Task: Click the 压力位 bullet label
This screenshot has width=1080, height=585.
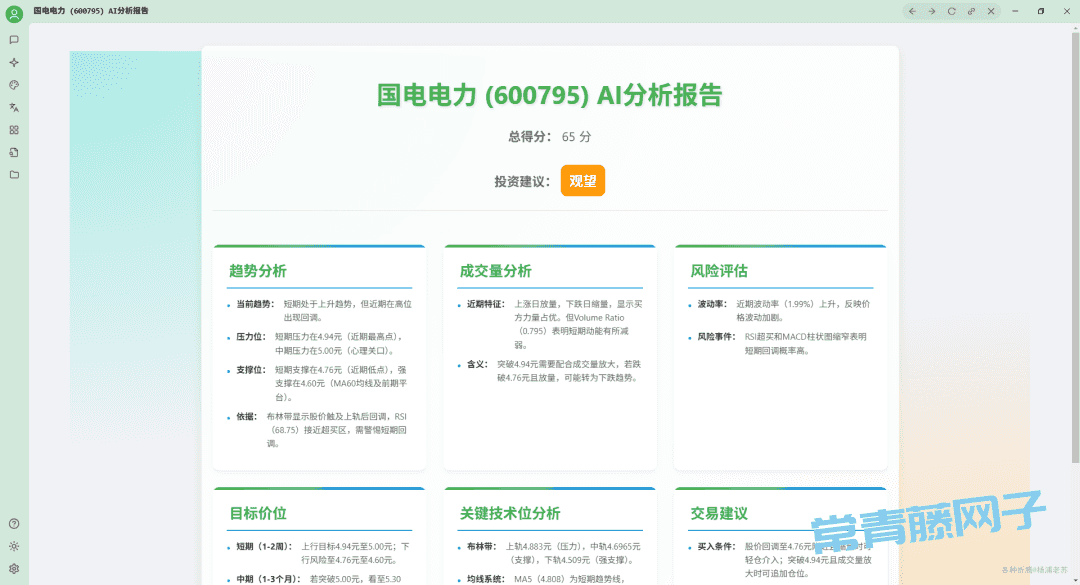Action: click(251, 337)
